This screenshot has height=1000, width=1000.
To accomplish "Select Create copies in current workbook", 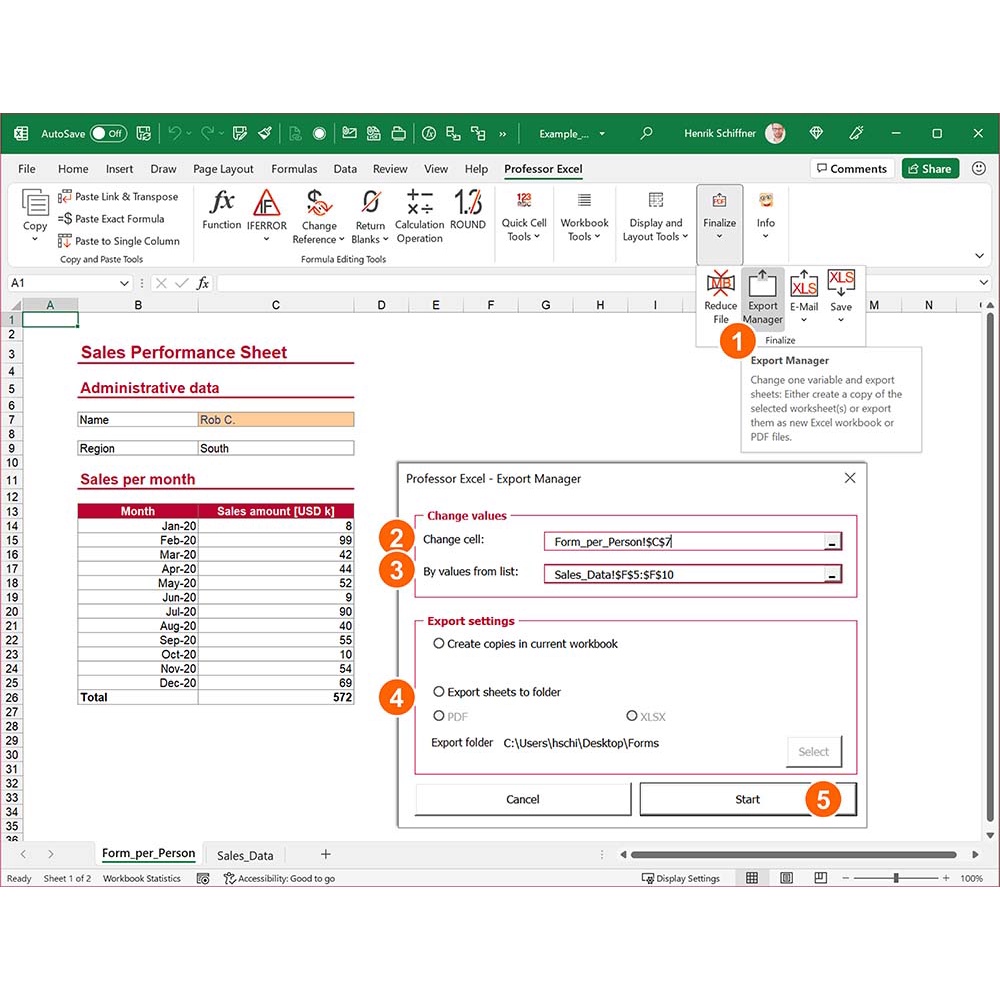I will coord(439,644).
